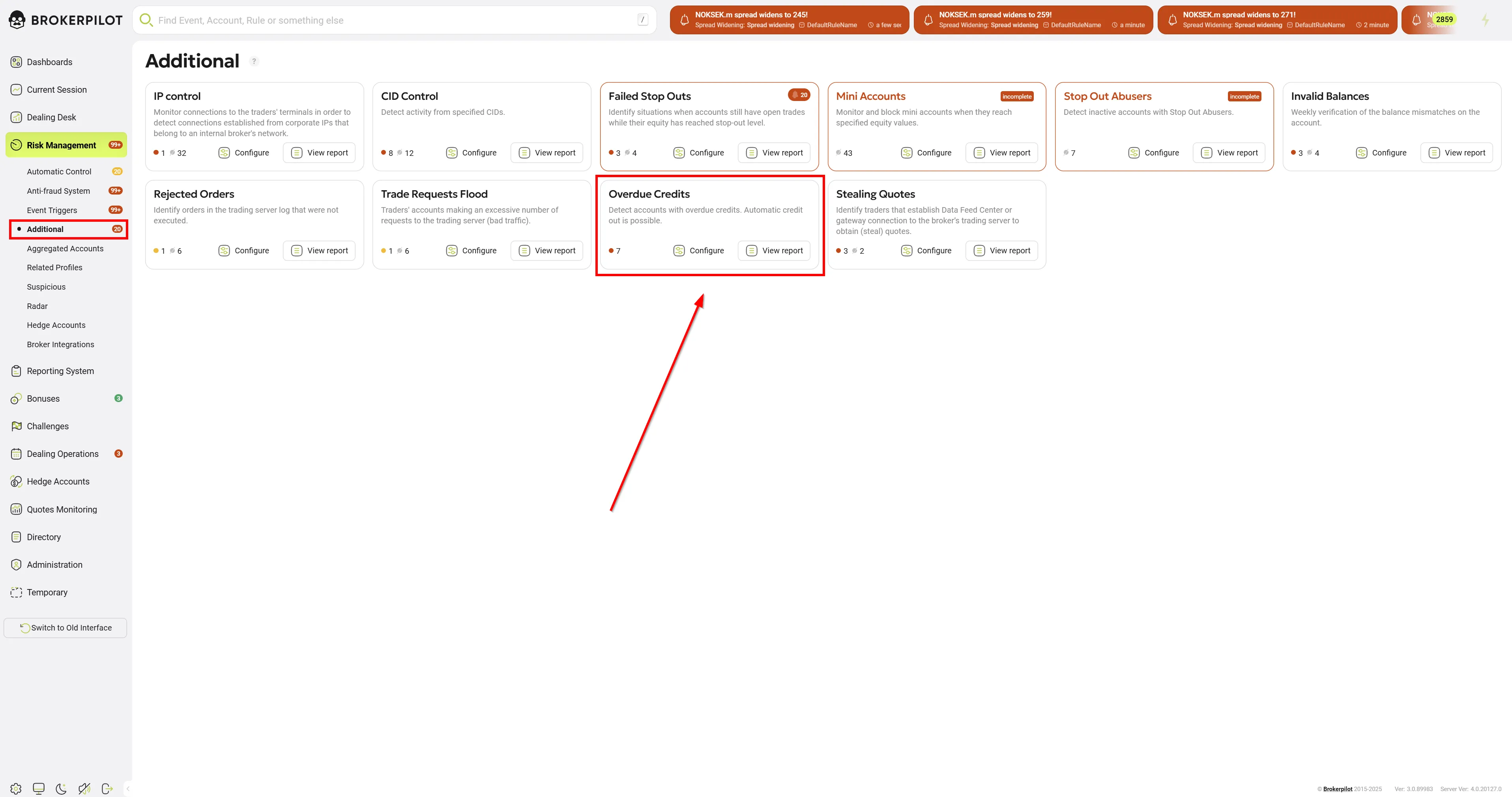
Task: Focus the Find Event, Account, Rule search field
Action: 395,20
